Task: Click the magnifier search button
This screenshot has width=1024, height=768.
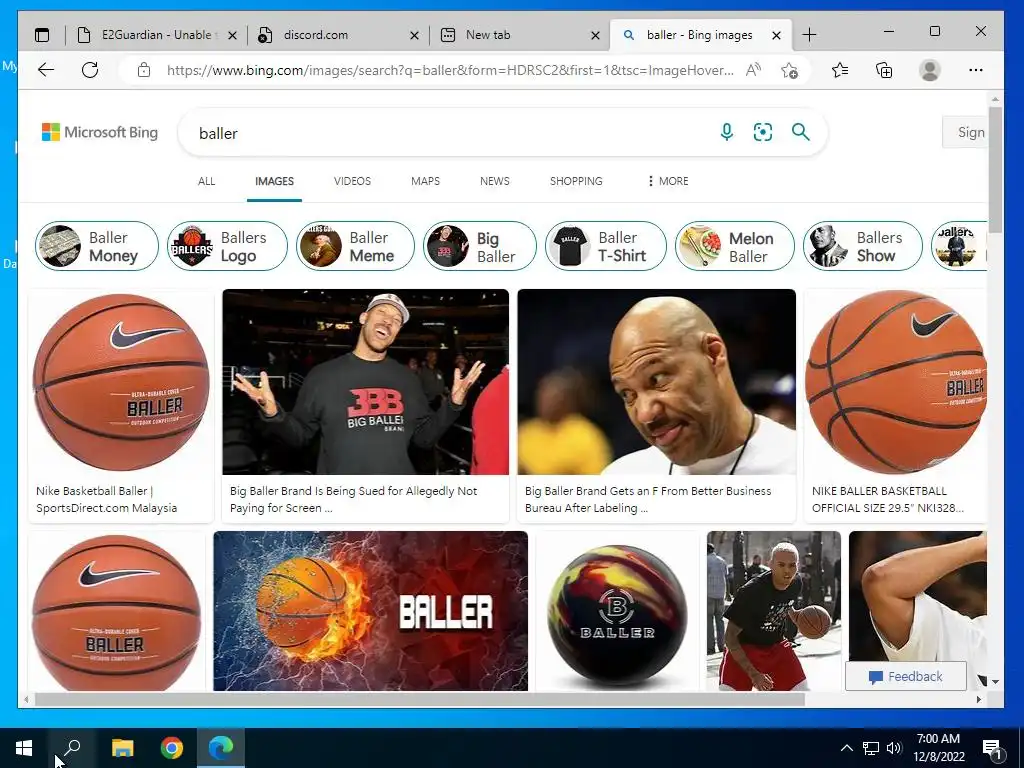Action: pos(801,133)
